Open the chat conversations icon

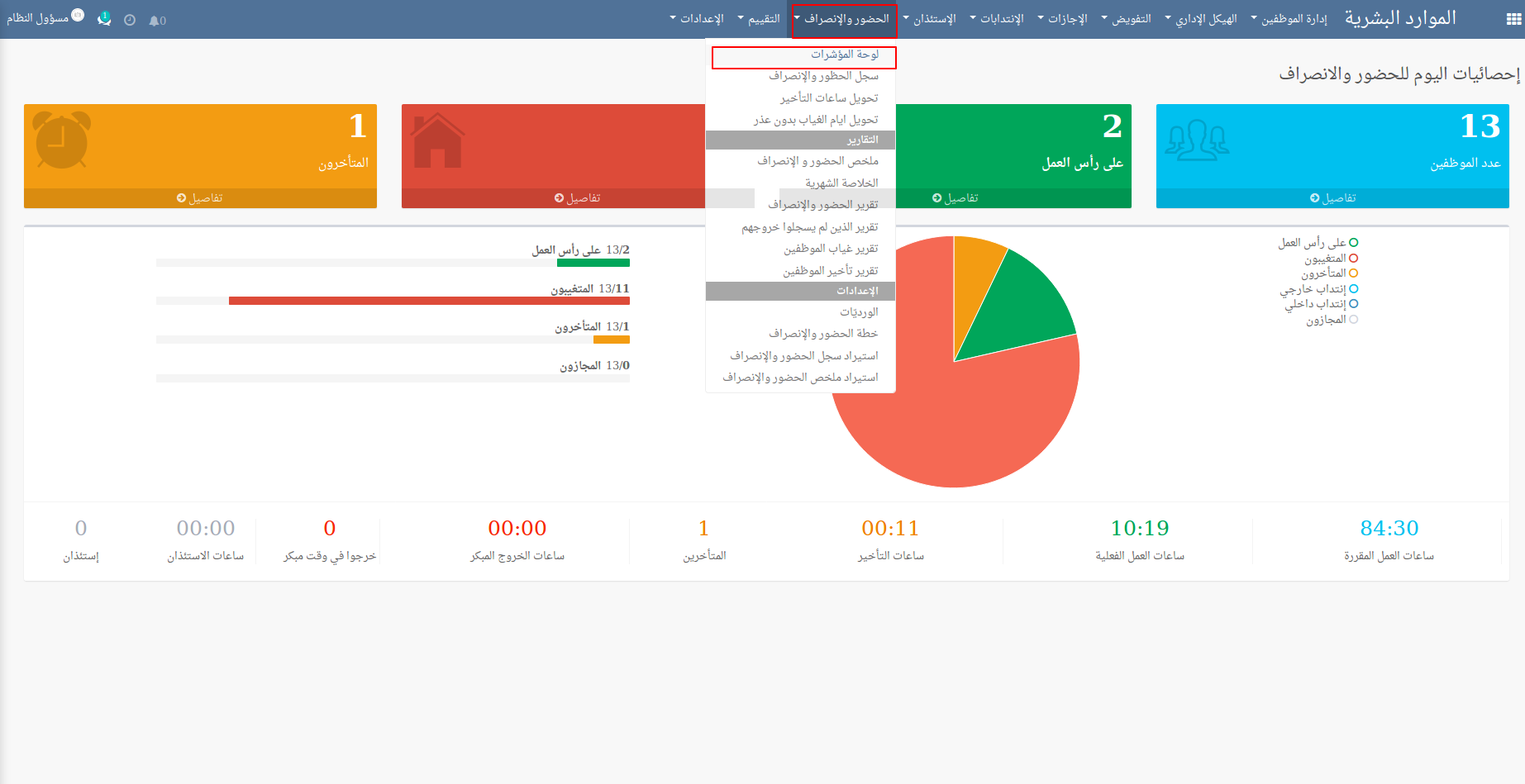(x=104, y=19)
